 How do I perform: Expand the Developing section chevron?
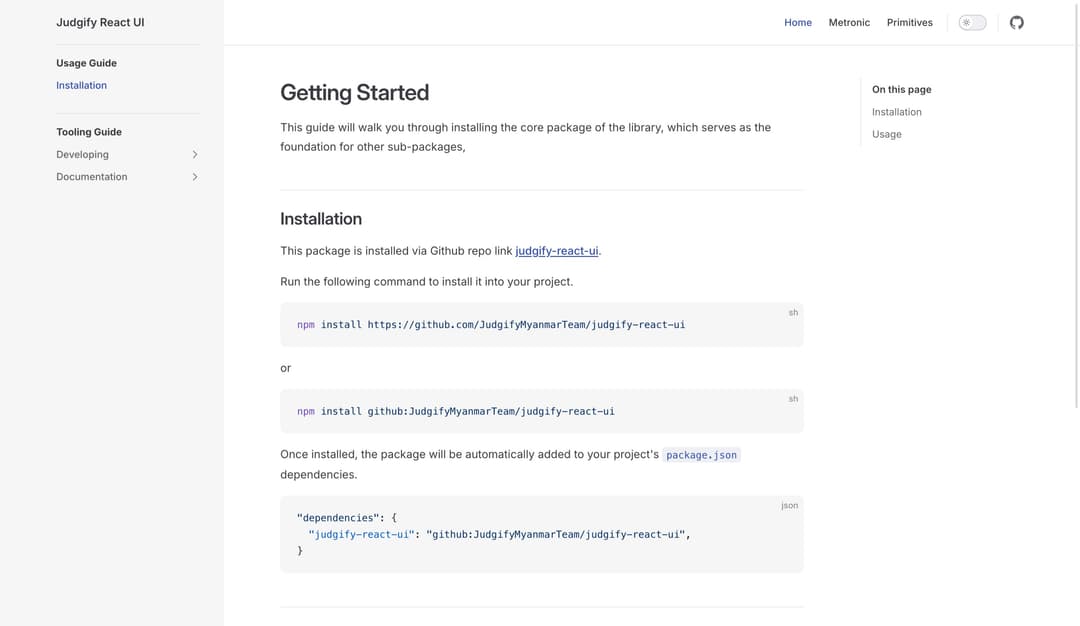[x=195, y=155]
